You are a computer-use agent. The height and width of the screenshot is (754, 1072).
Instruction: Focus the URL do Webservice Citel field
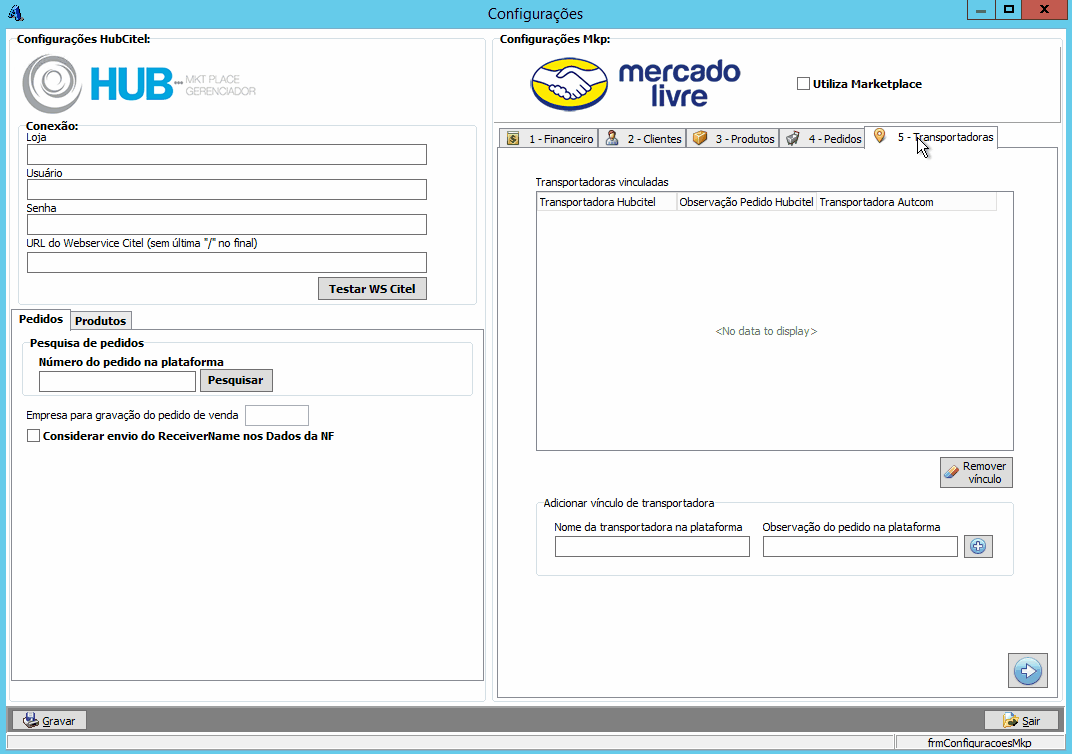[x=227, y=262]
